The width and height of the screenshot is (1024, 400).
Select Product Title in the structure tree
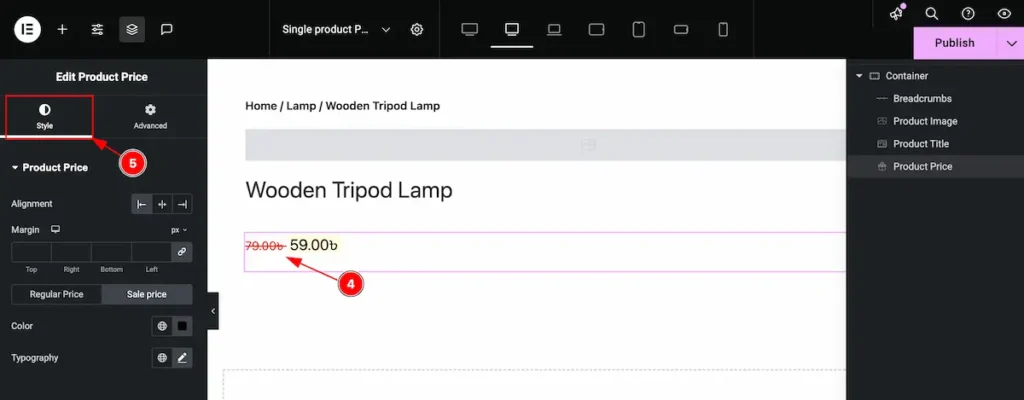coord(920,144)
